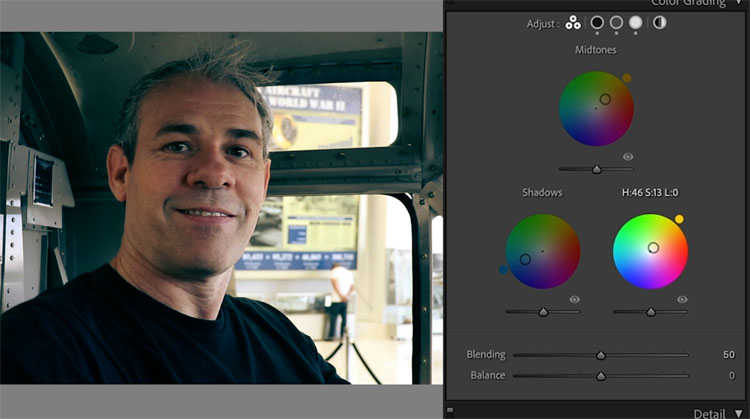Screen dimensions: 750x419
Task: Click the Highlights color wheel inner handle
Action: tap(653, 248)
